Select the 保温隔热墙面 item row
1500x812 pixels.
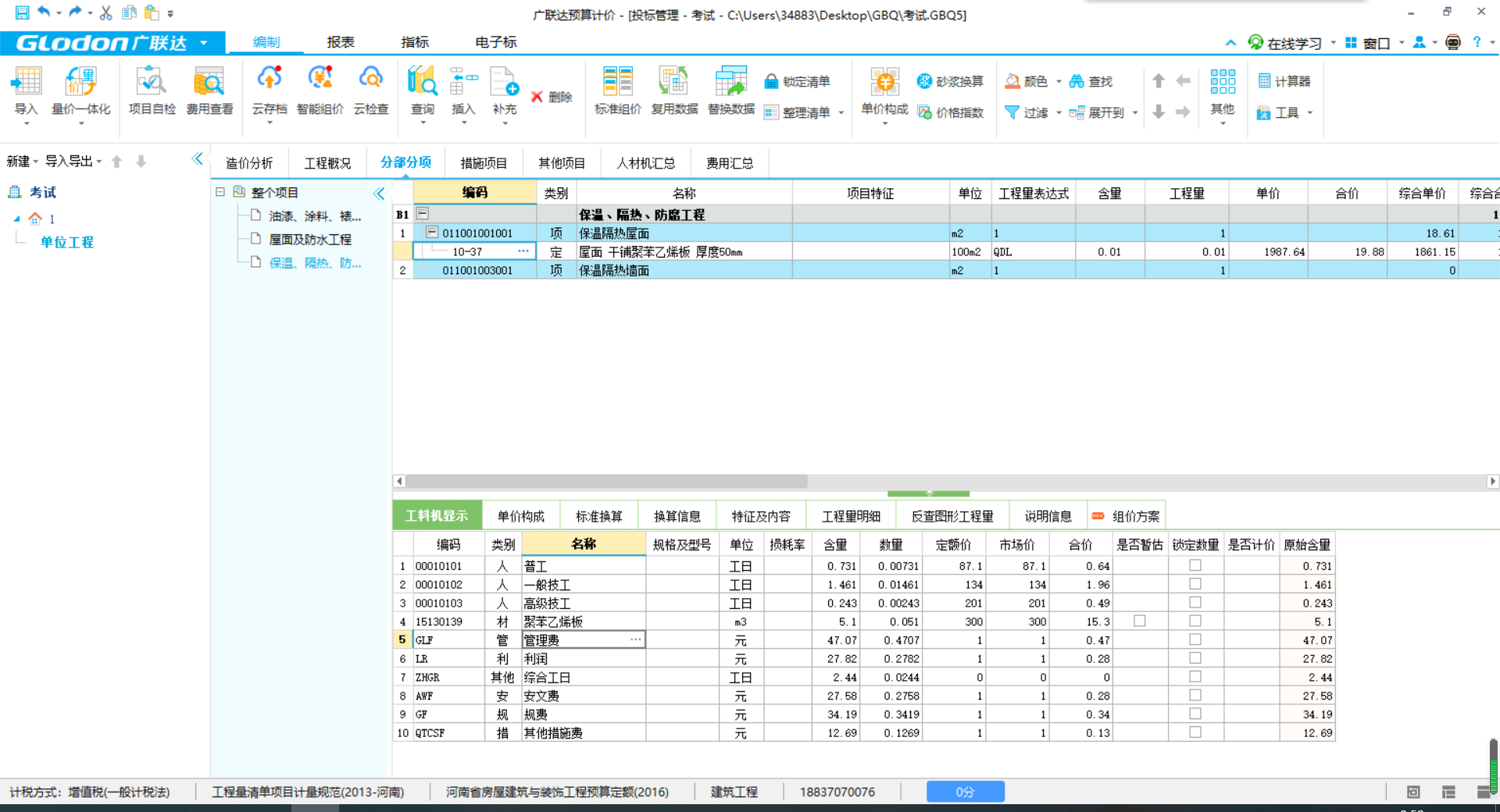pyautogui.click(x=945, y=270)
